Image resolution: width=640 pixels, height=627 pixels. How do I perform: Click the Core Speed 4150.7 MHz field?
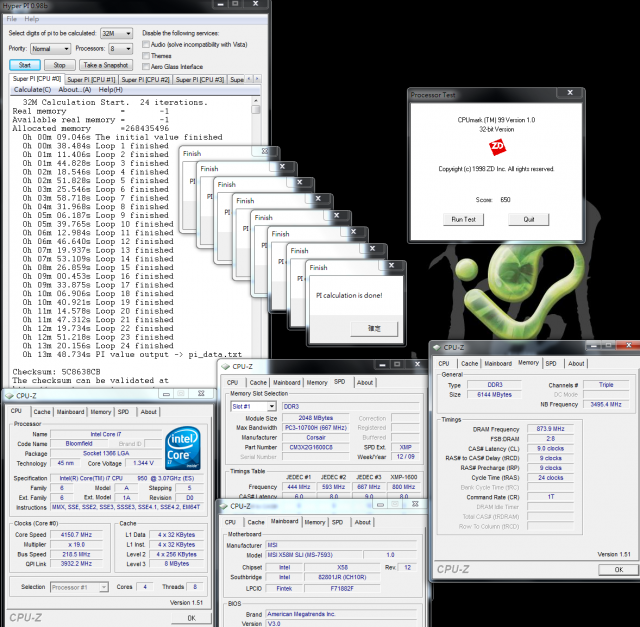point(76,535)
